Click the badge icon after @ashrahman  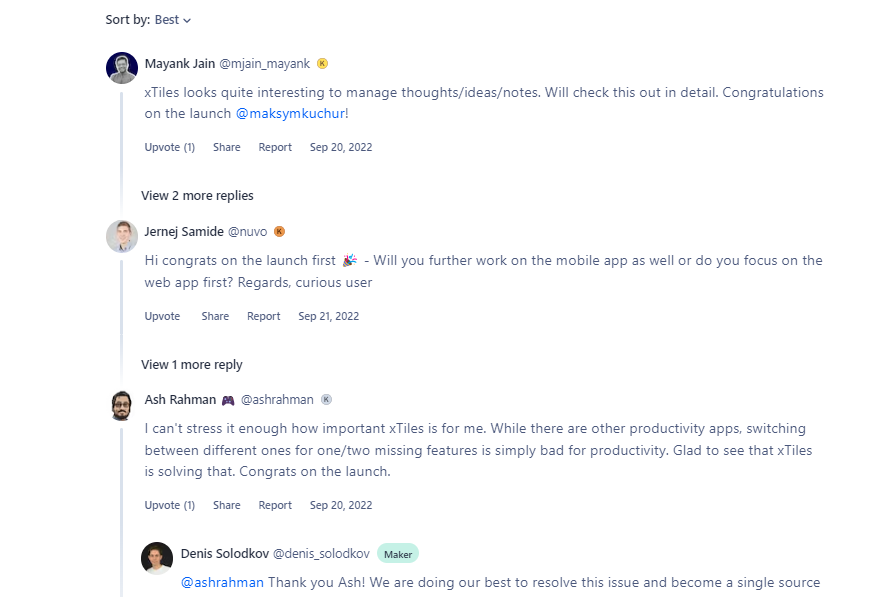pos(326,399)
